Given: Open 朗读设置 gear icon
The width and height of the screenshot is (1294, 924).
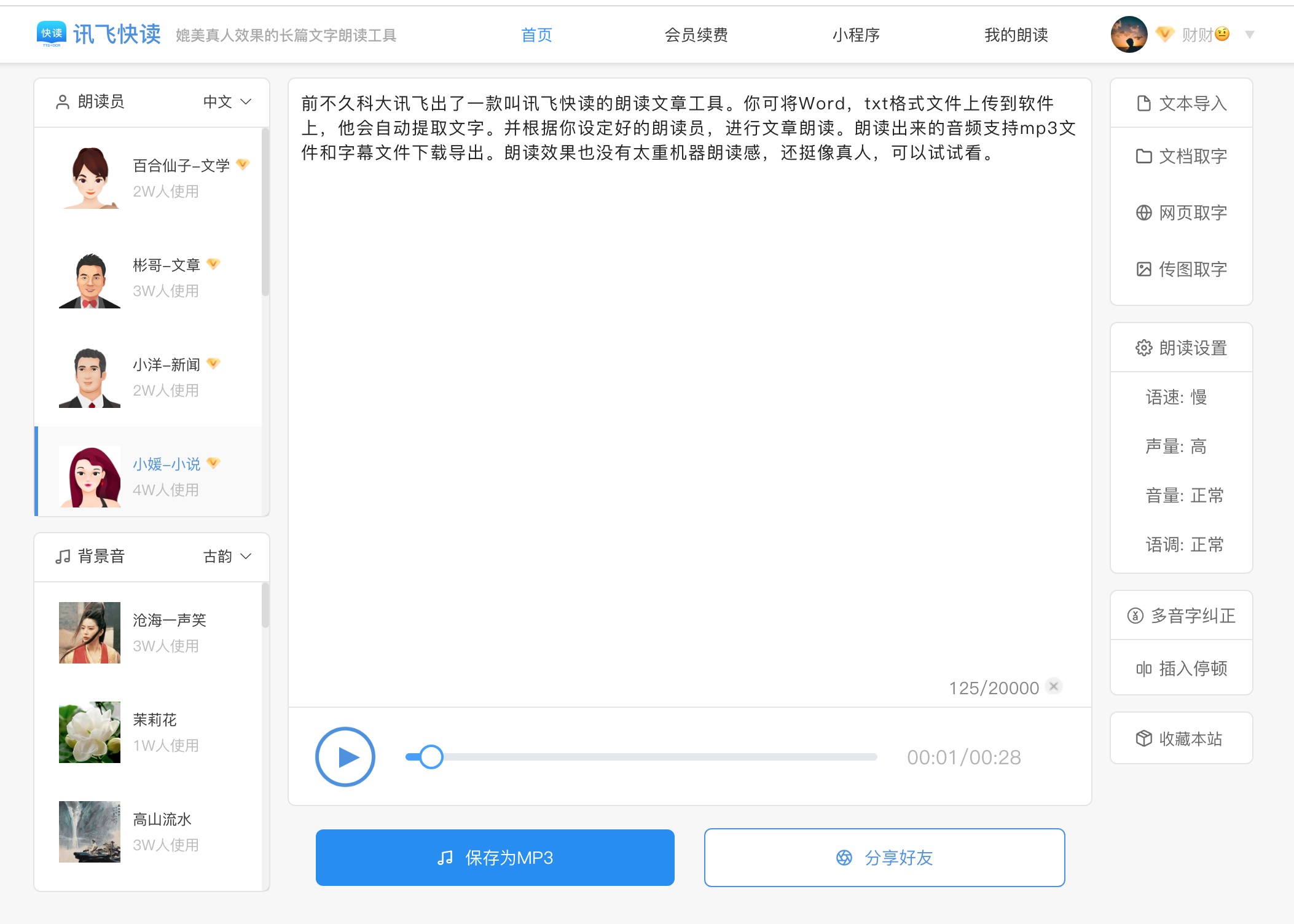Looking at the screenshot, I should [x=1143, y=348].
